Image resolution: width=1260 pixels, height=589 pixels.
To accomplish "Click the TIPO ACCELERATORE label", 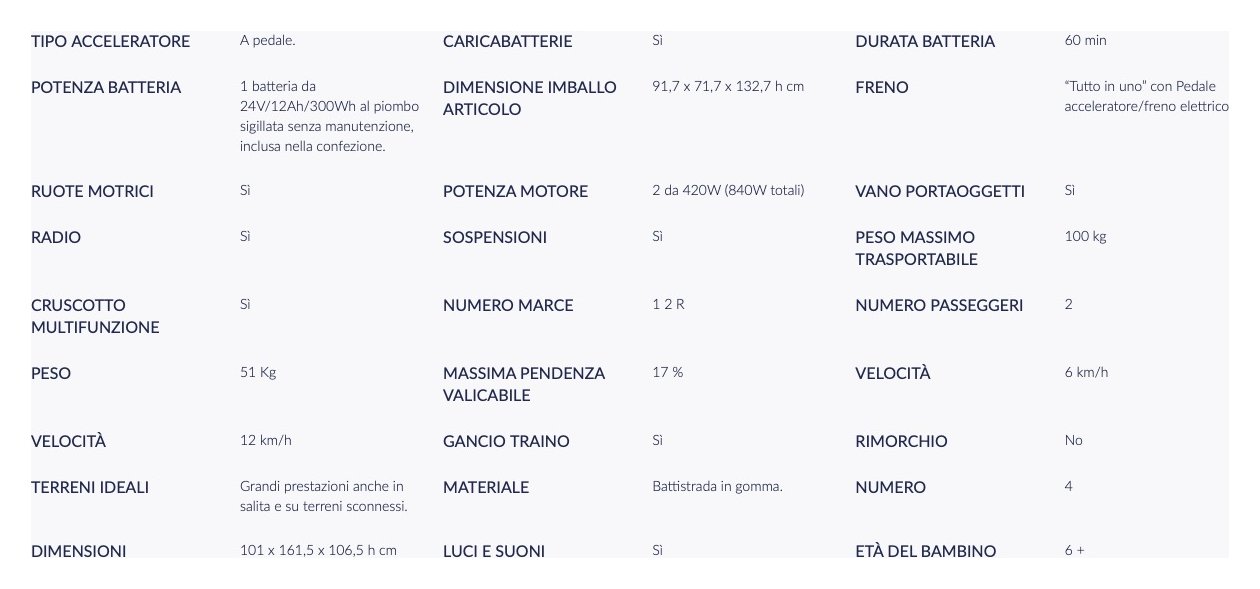I will [110, 42].
